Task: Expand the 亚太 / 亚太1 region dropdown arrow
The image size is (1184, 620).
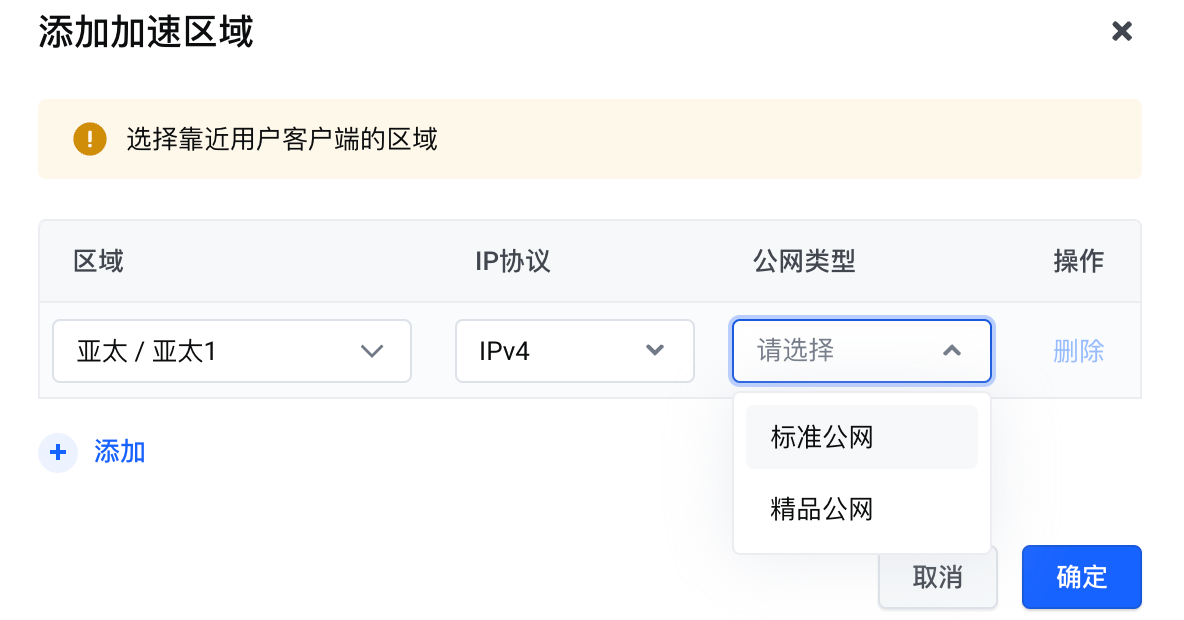Action: (x=372, y=351)
